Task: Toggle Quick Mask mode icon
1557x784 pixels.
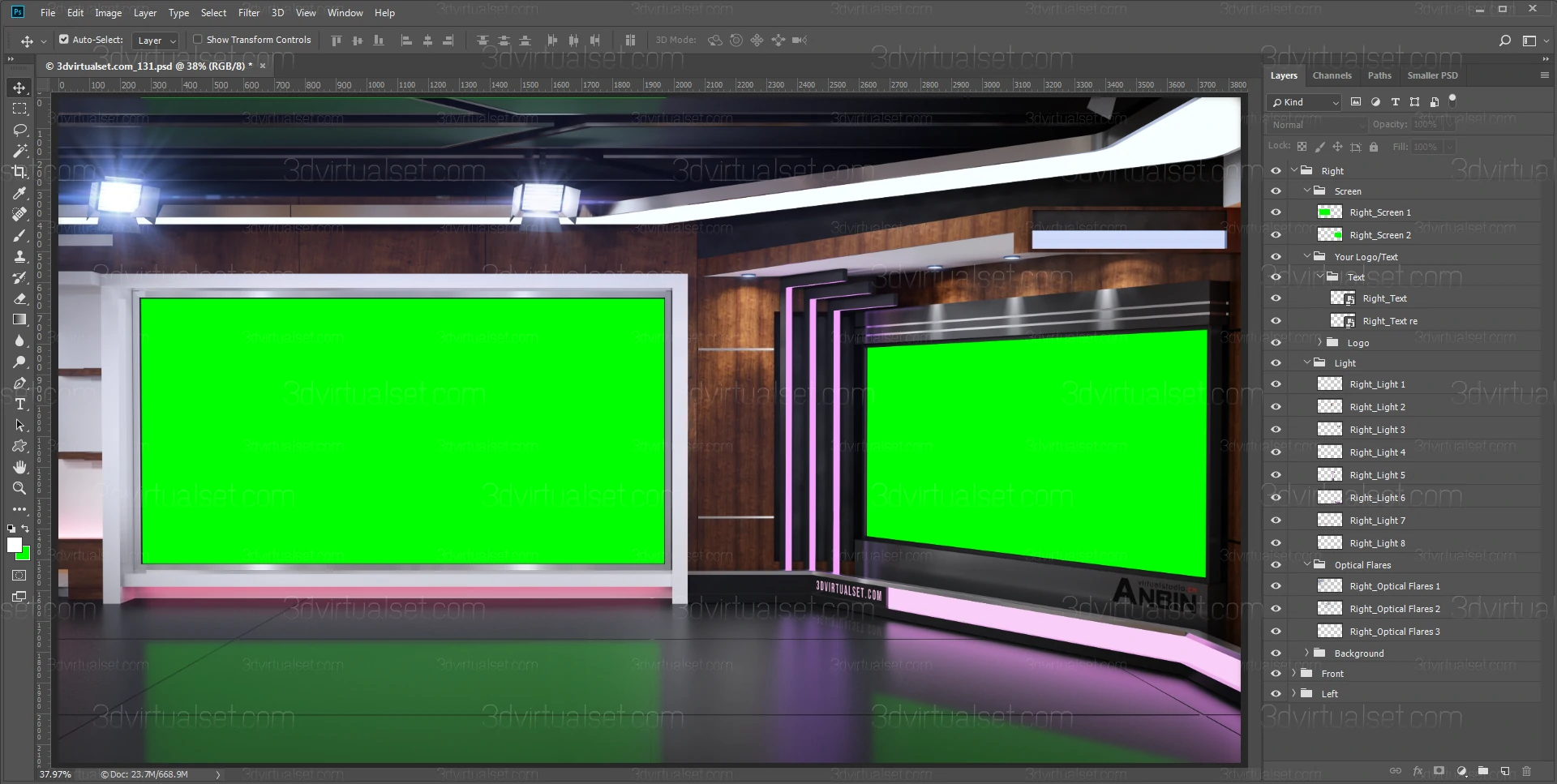Action: [19, 576]
